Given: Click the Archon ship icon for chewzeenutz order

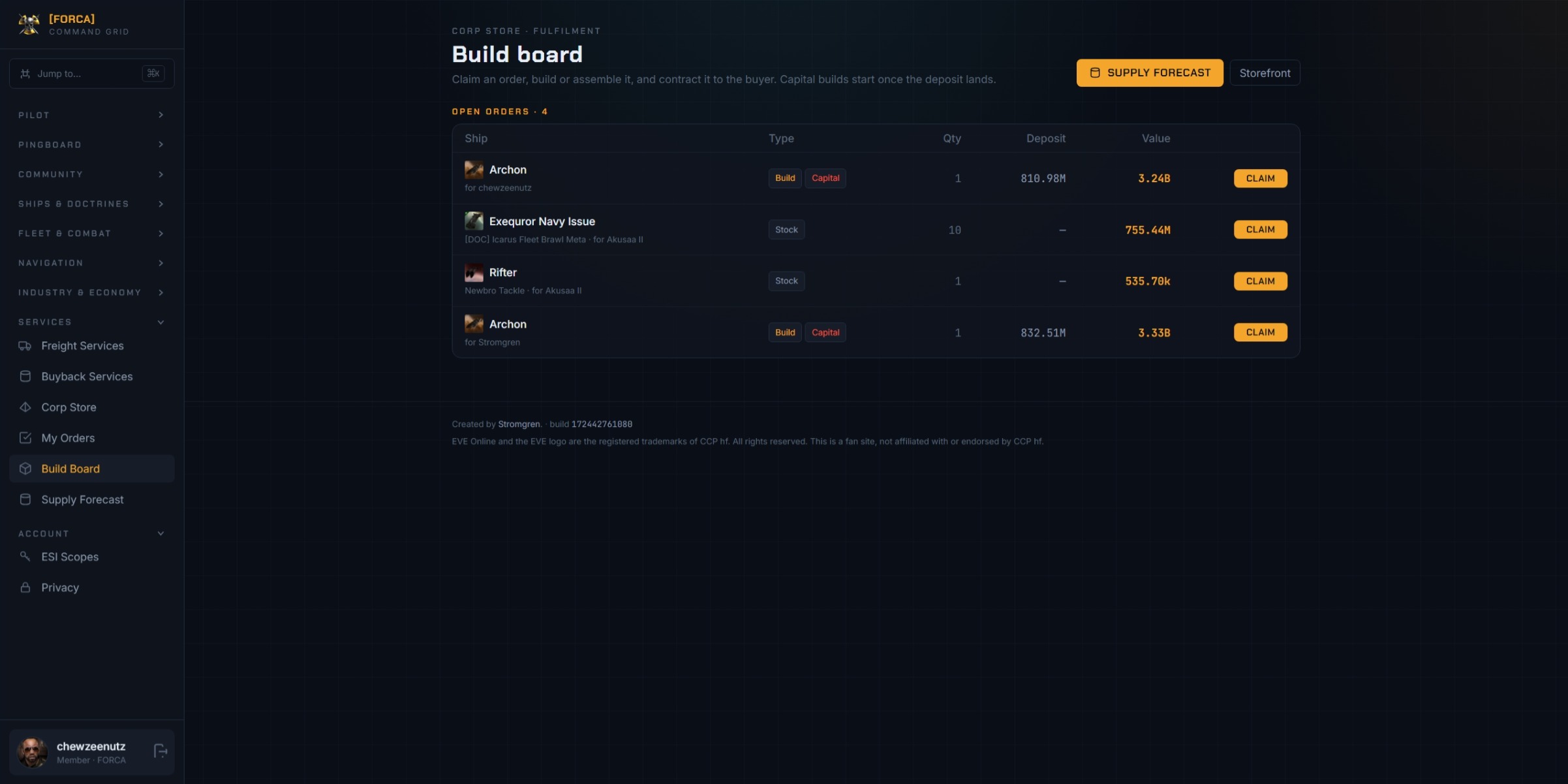Looking at the screenshot, I should tap(474, 170).
